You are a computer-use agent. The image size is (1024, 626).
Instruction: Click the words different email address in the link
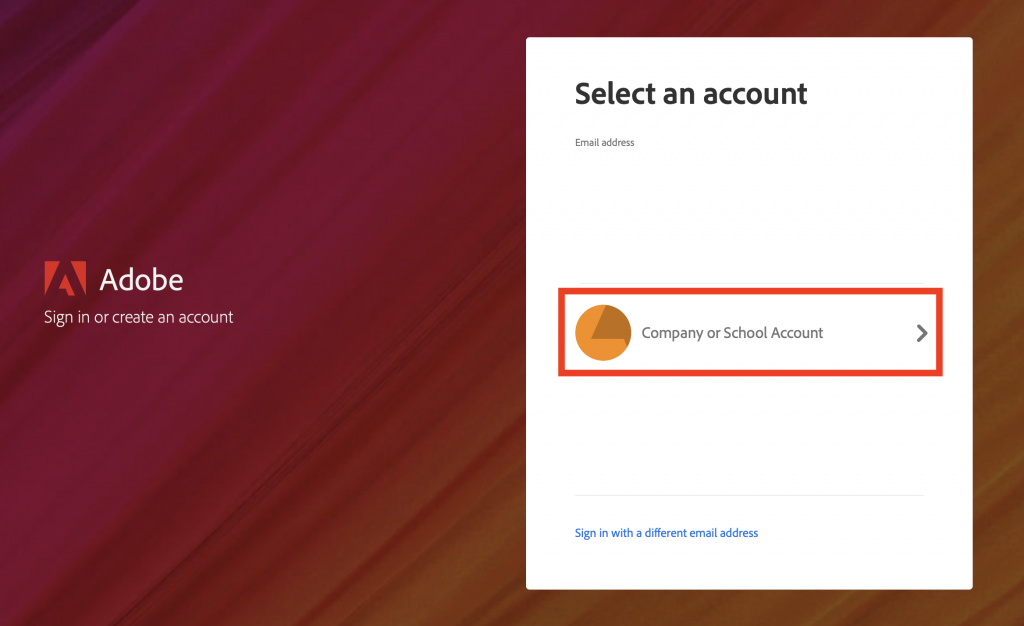(701, 533)
